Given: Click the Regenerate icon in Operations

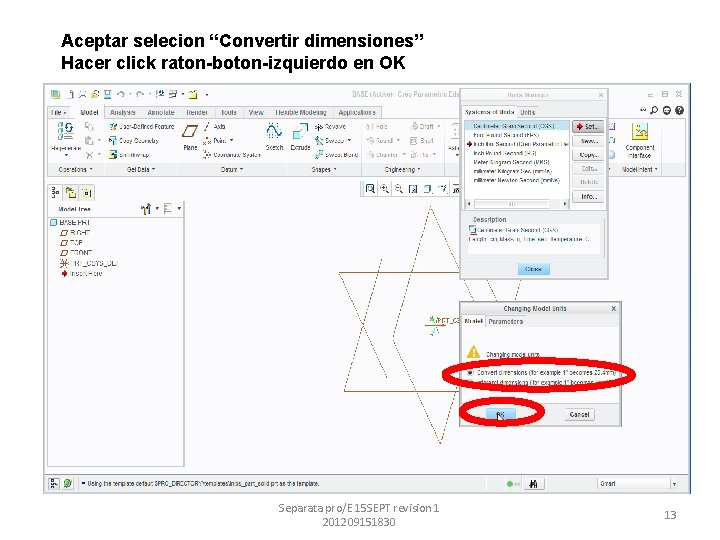Looking at the screenshot, I should [66, 131].
